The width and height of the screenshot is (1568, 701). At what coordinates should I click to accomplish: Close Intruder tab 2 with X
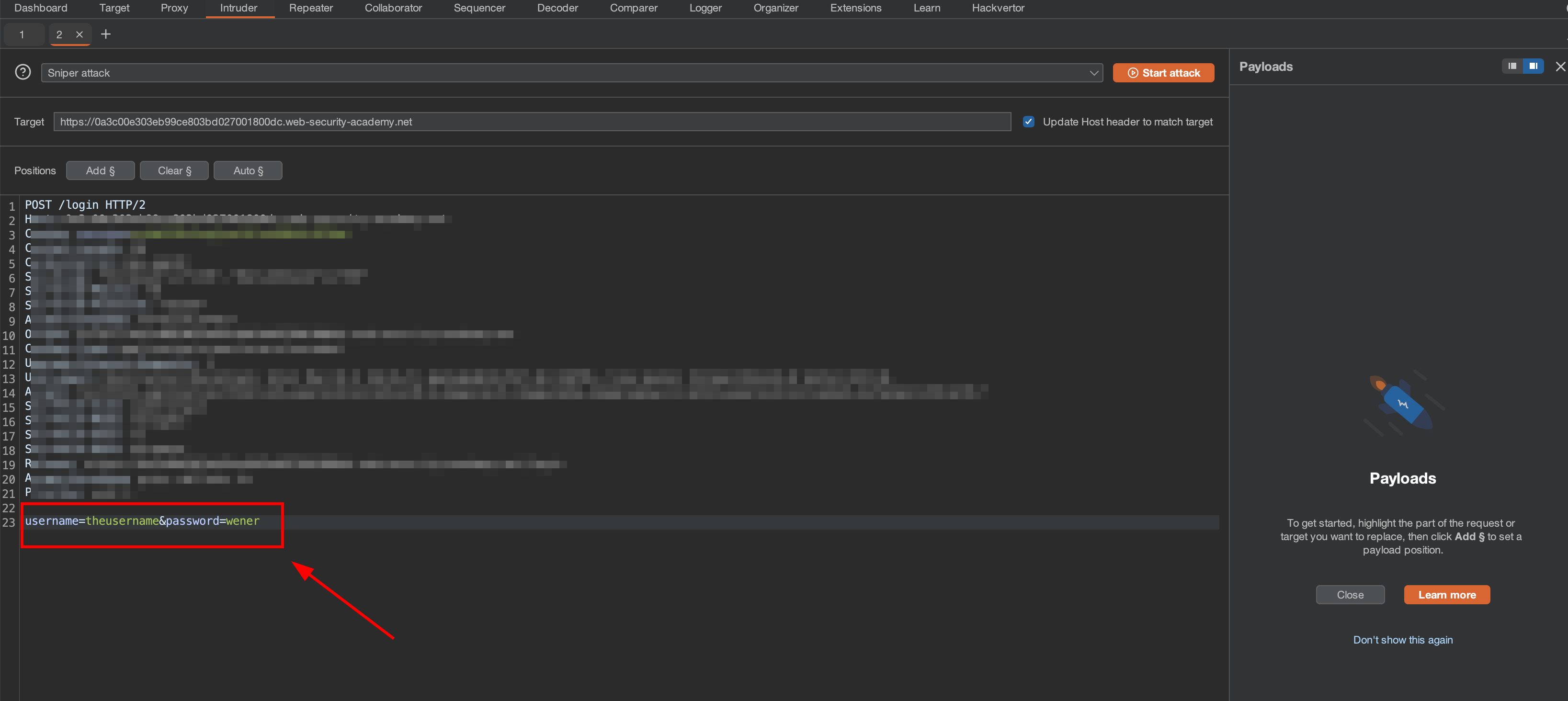coord(79,34)
